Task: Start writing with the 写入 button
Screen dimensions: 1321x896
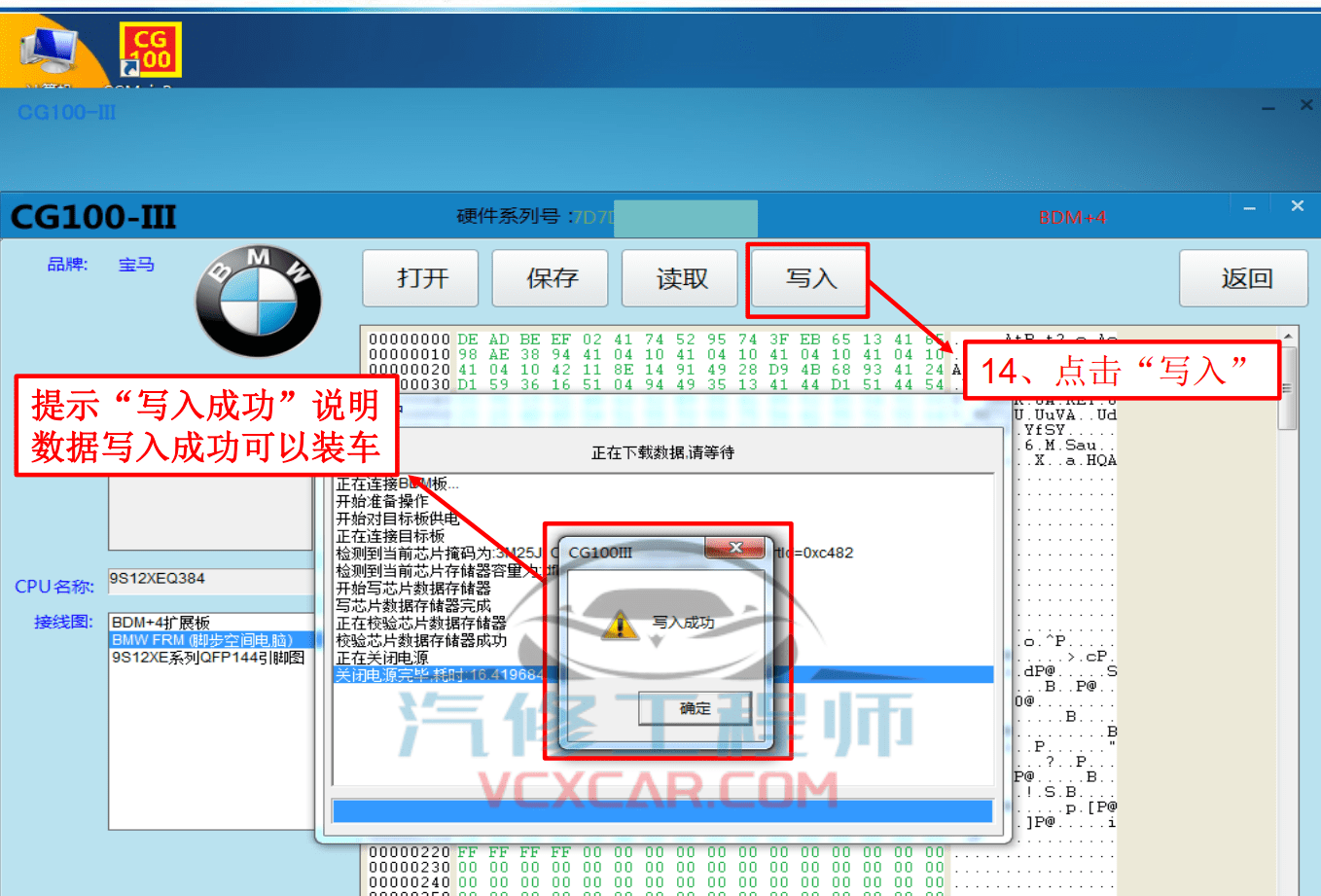Action: click(807, 278)
